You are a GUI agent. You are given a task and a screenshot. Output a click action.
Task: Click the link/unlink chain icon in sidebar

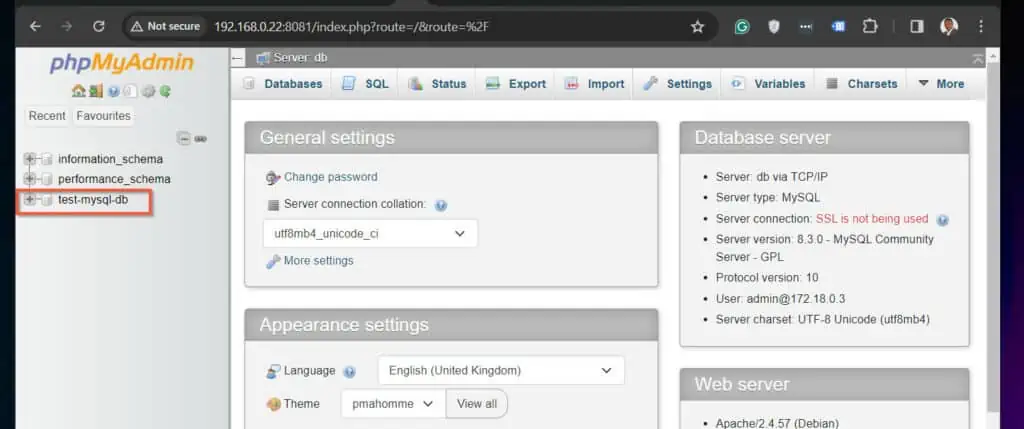point(200,138)
